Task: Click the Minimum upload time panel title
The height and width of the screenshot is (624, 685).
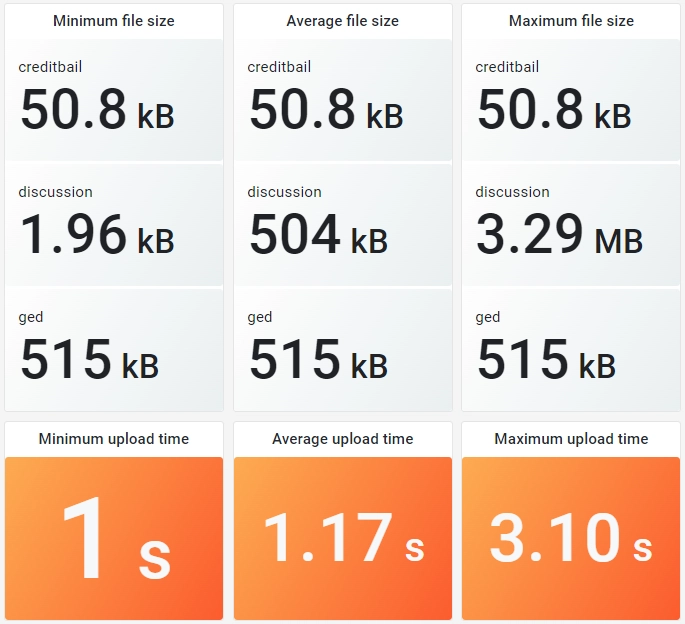Action: point(113,439)
